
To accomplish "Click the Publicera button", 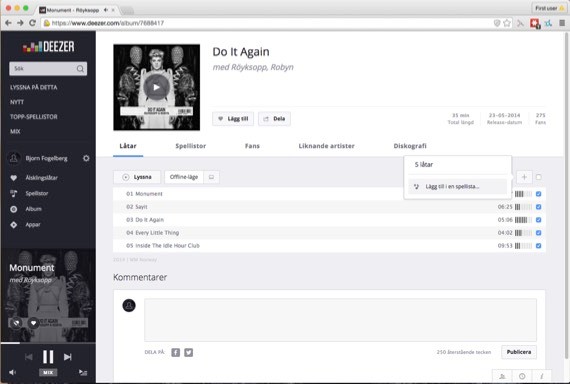I will pos(519,352).
